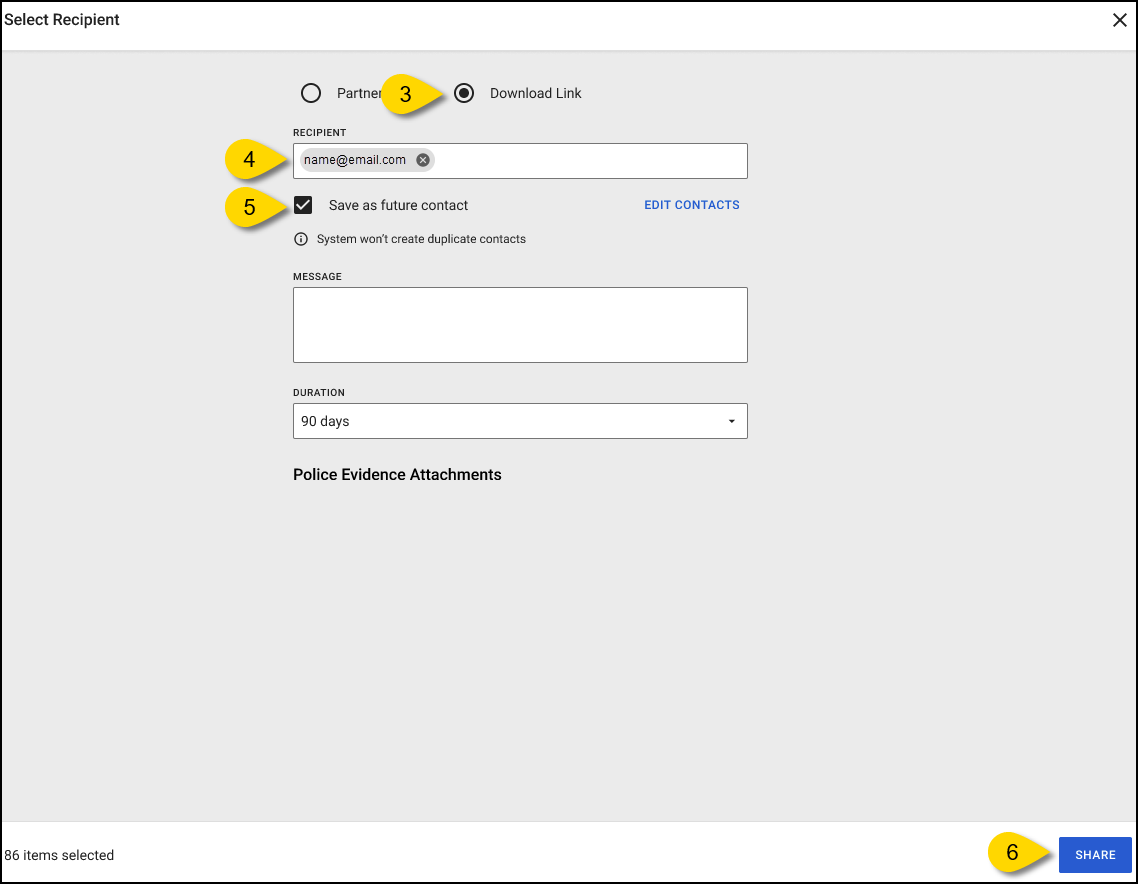This screenshot has width=1138, height=884.
Task: Select the Partner radio button
Action: [x=311, y=93]
